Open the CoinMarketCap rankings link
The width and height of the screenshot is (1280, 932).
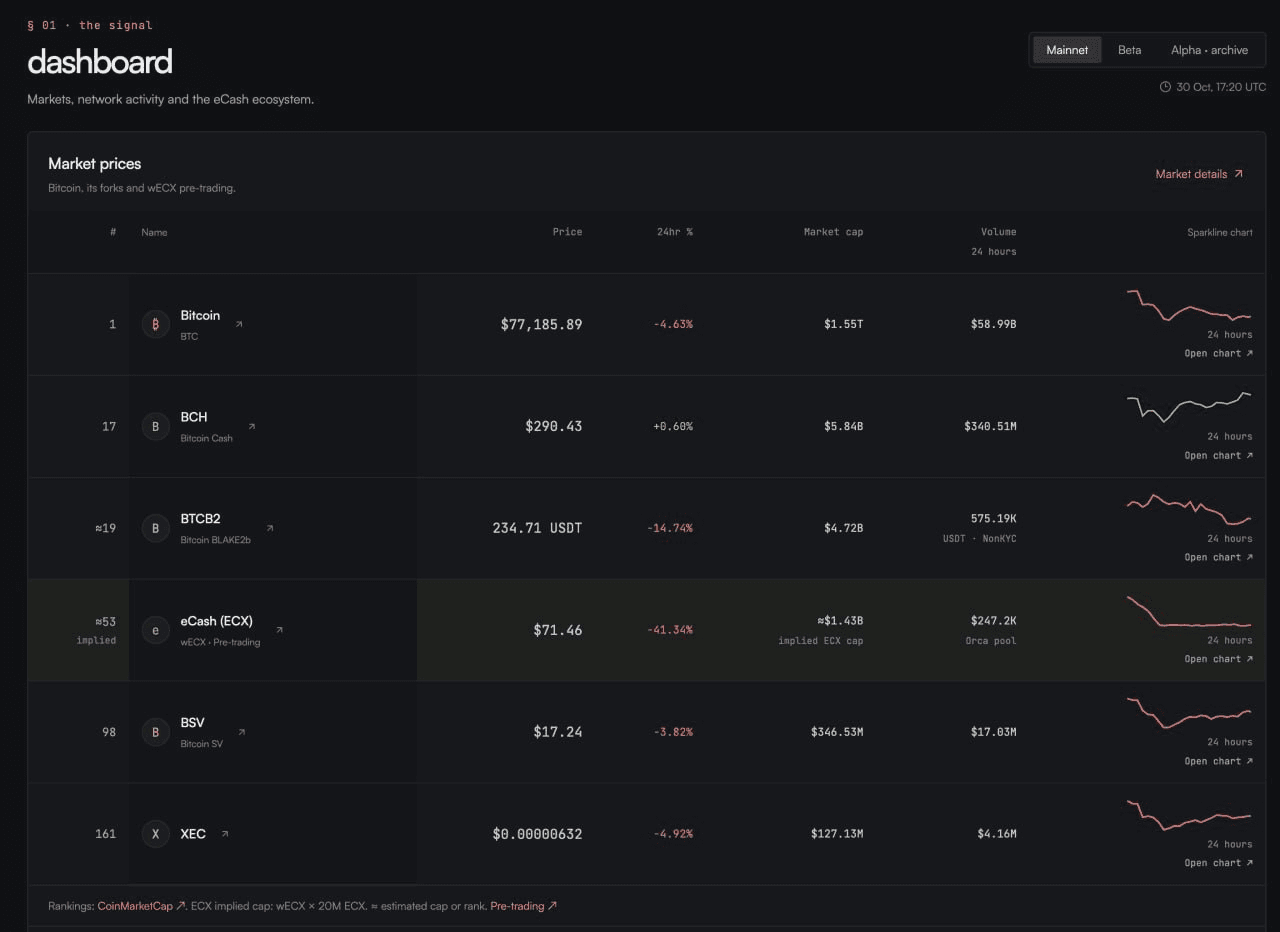click(x=141, y=906)
